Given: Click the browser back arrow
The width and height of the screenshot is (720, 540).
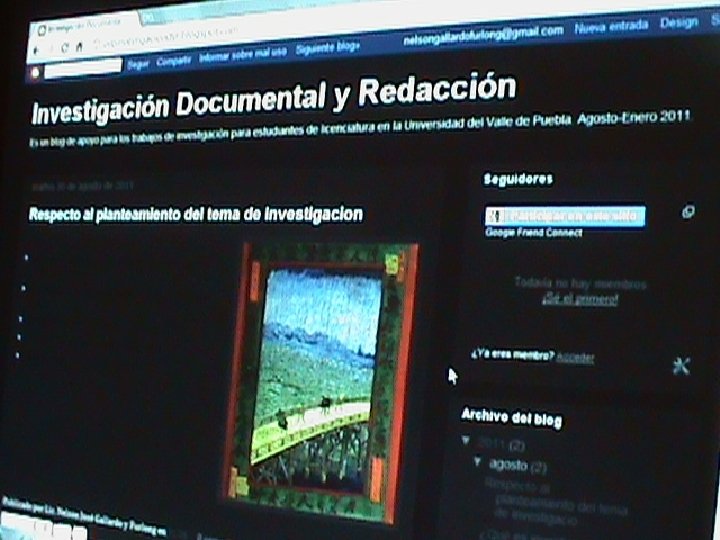Looking at the screenshot, I should pyautogui.click(x=37, y=49).
